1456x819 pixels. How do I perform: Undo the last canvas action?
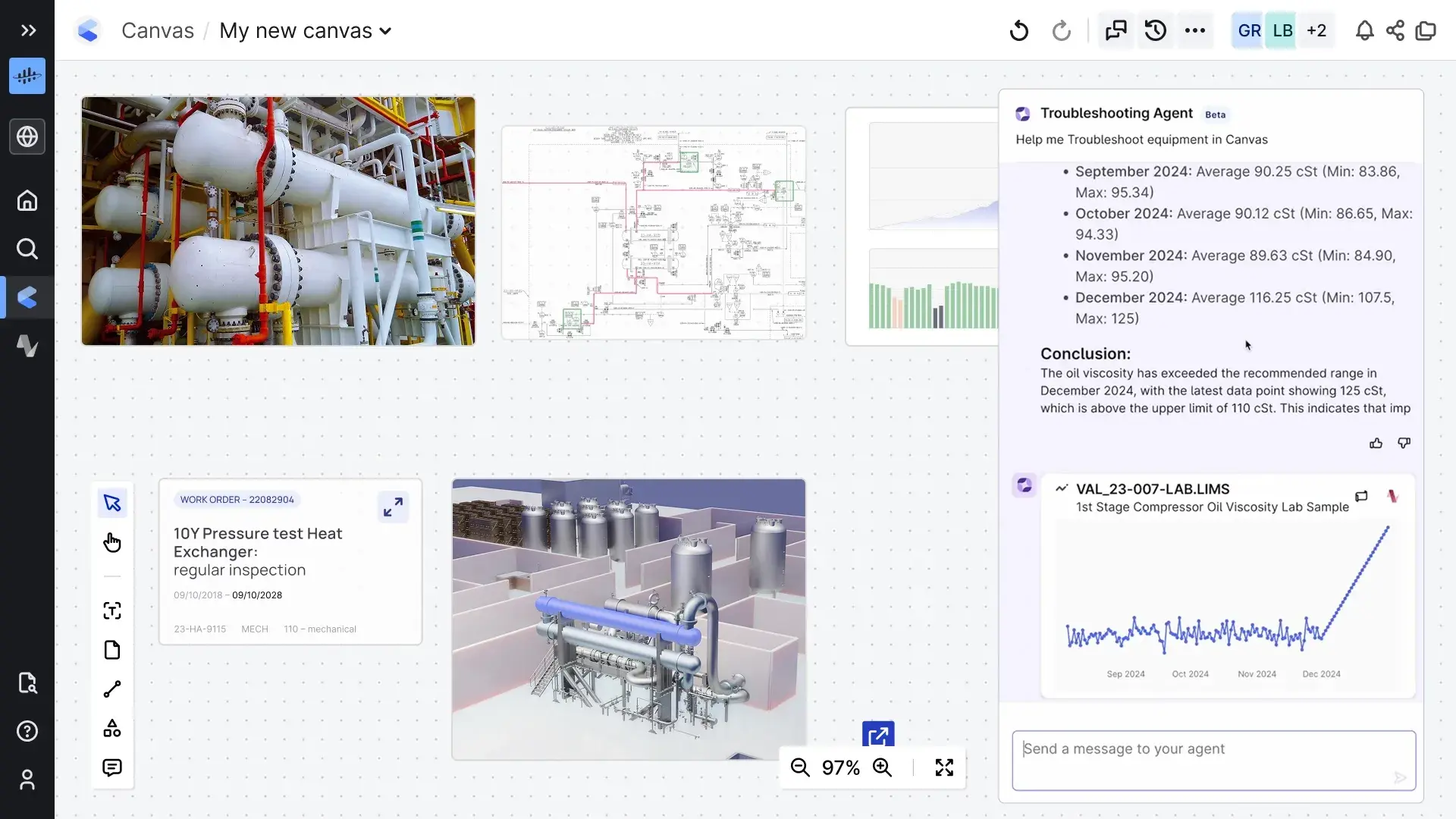click(1018, 30)
